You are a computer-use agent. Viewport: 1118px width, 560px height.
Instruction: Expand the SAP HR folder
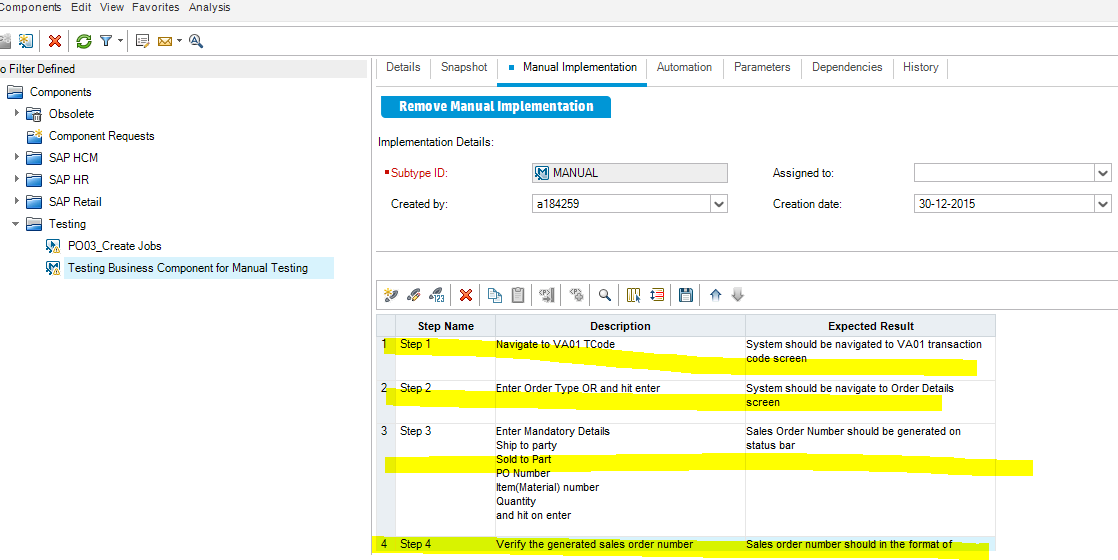17,178
